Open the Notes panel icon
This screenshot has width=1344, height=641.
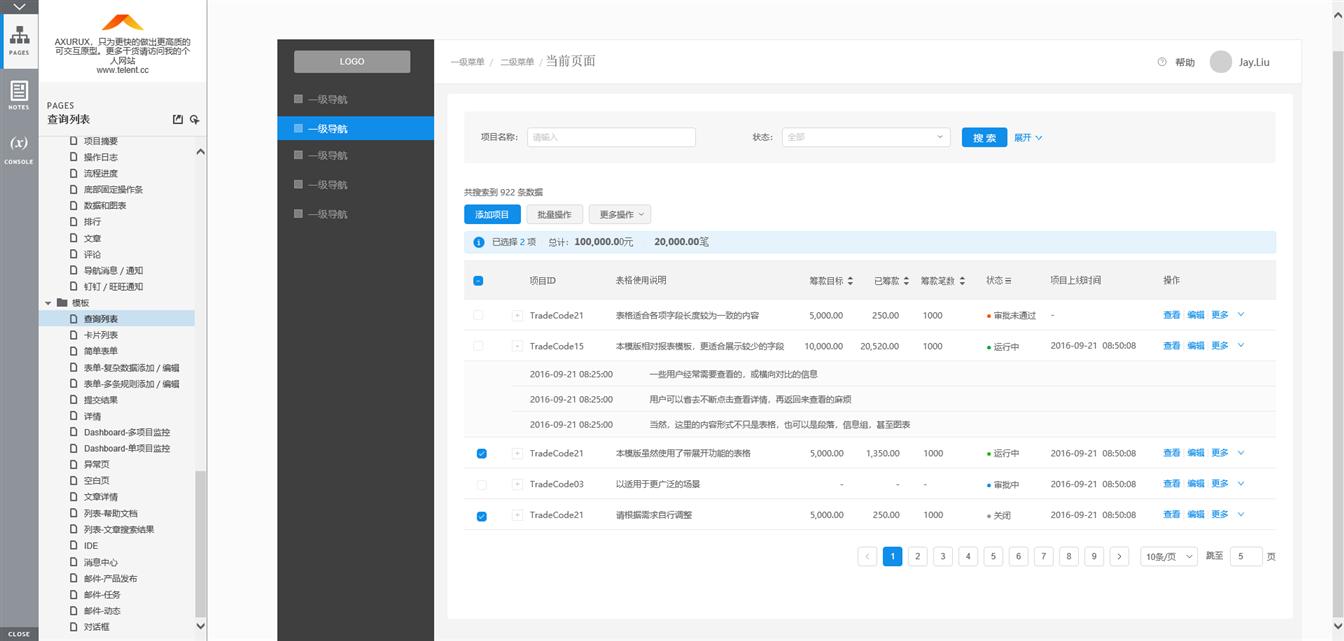(18, 95)
